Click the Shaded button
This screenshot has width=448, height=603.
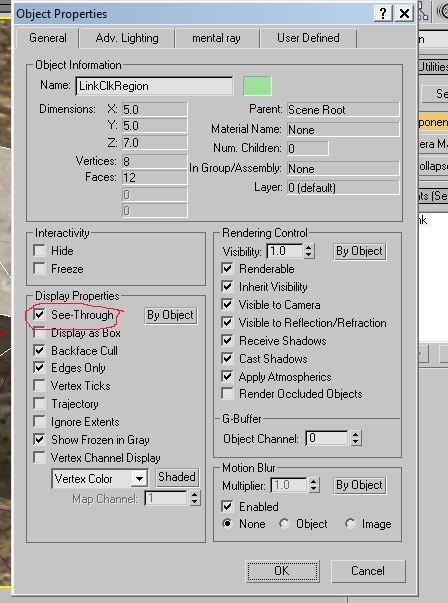[x=177, y=477]
